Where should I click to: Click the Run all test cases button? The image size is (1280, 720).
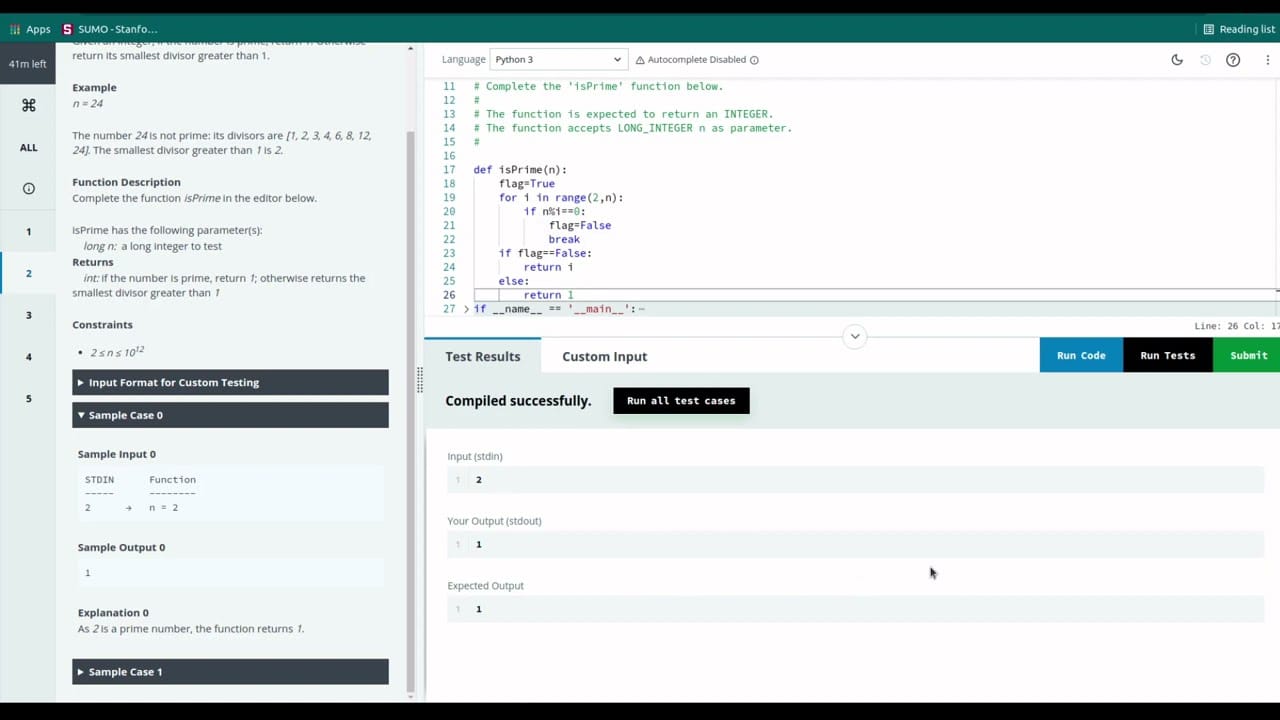pos(680,401)
